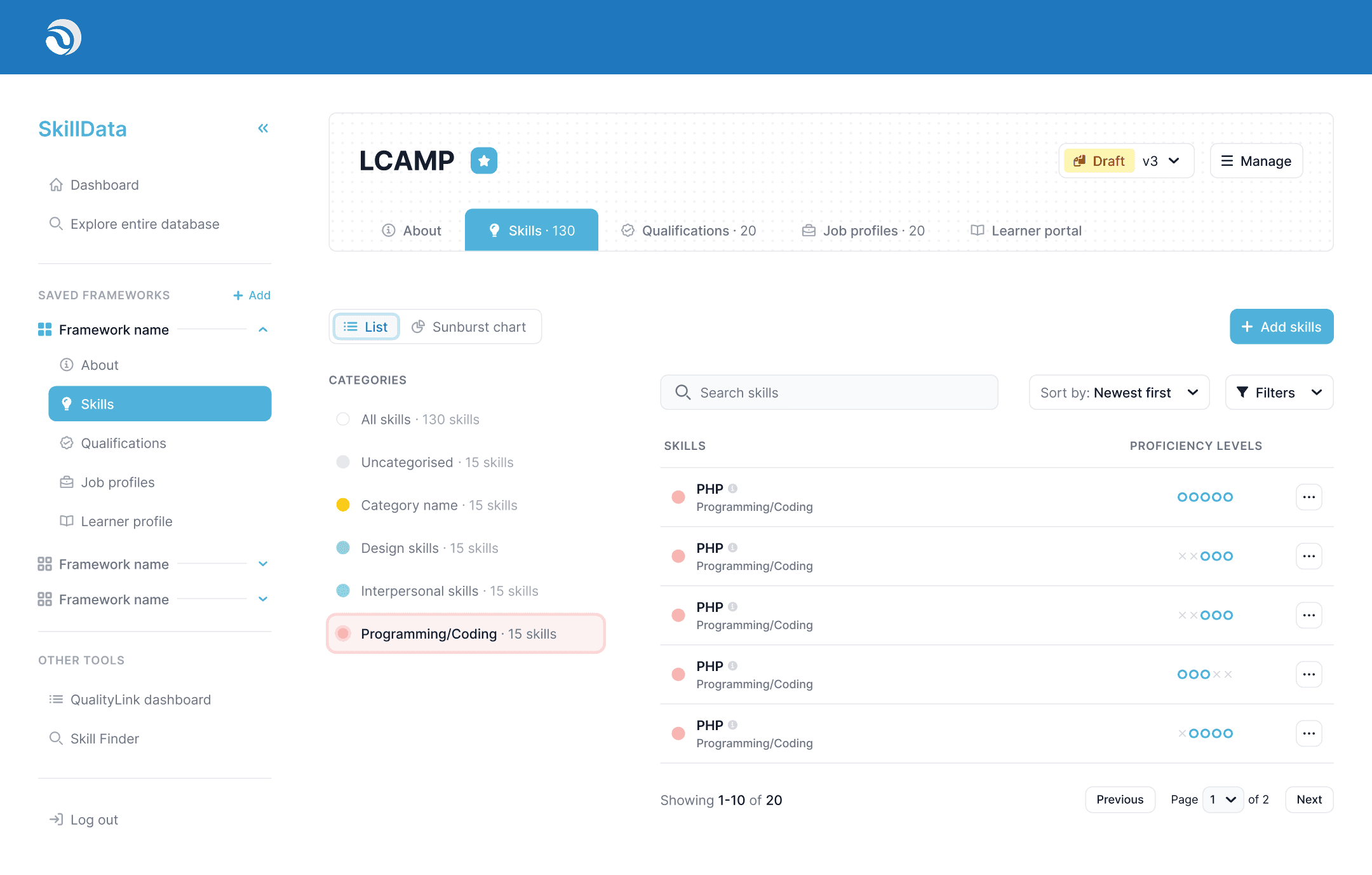
Task: Click the Search skills input field
Action: (829, 393)
